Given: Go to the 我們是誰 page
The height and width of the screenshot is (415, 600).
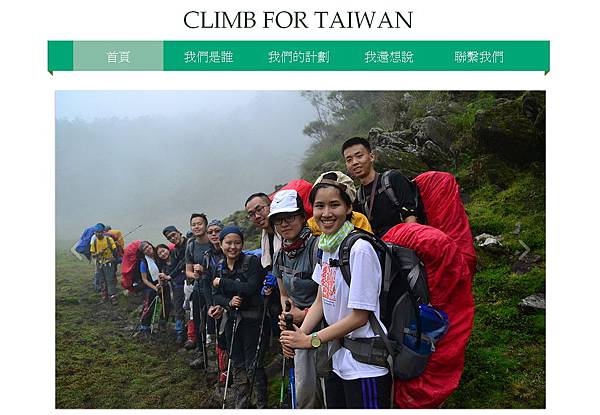Looking at the screenshot, I should [x=209, y=56].
